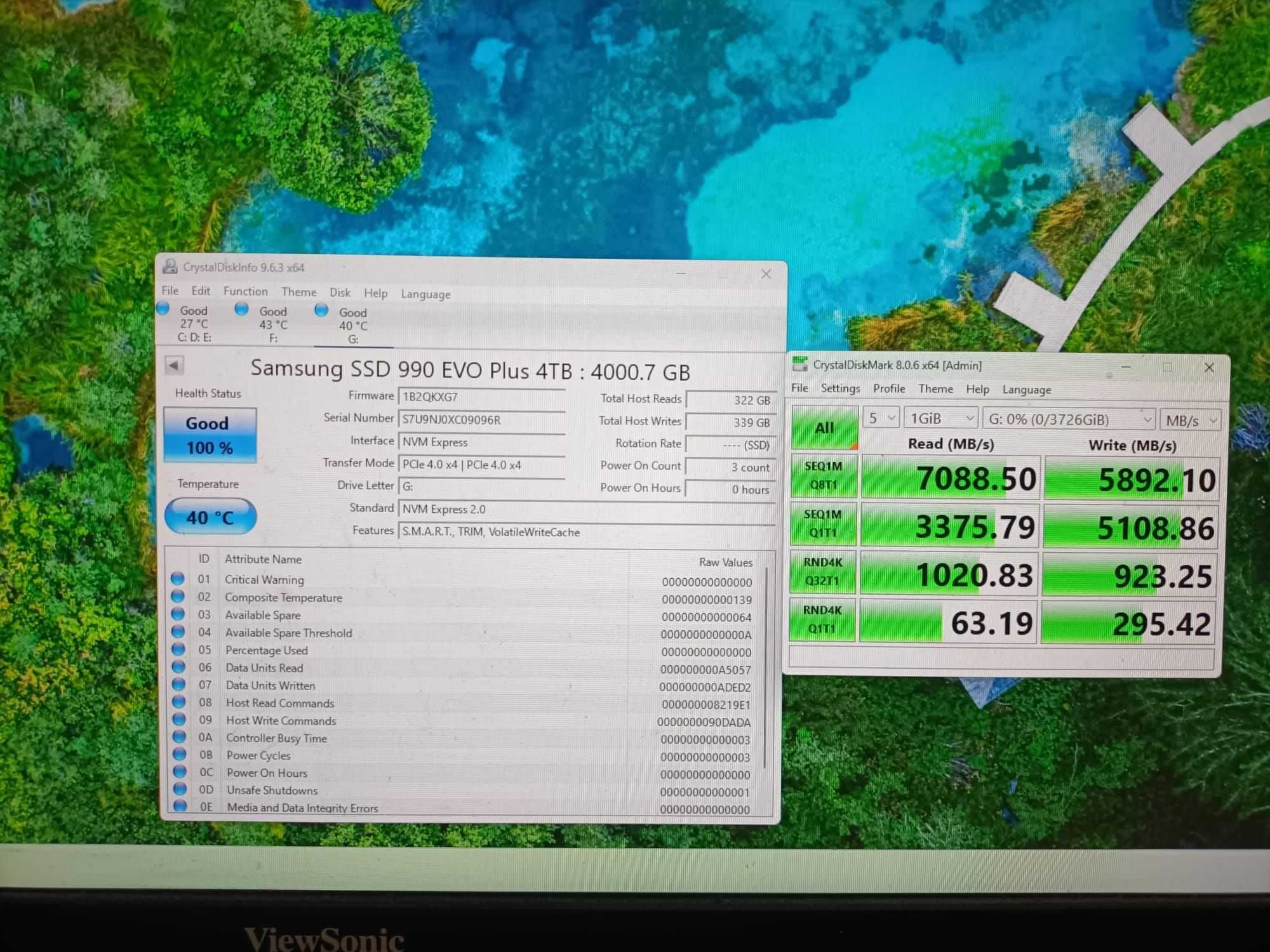Open File menu in CrystalDiskMark
Screen dimensions: 1270x952
coord(799,388)
